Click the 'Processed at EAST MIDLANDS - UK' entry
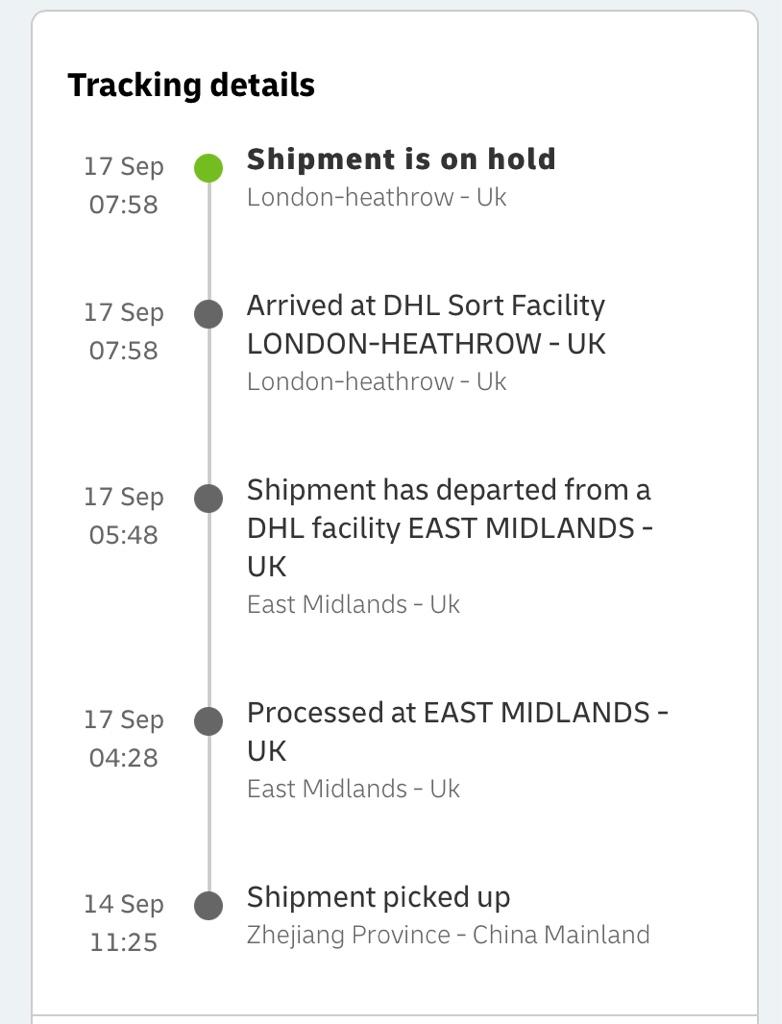Image resolution: width=782 pixels, height=1024 pixels. pyautogui.click(x=457, y=731)
